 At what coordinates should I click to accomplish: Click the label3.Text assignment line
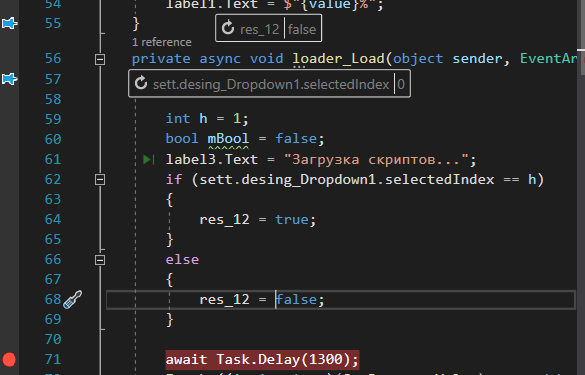(321, 160)
